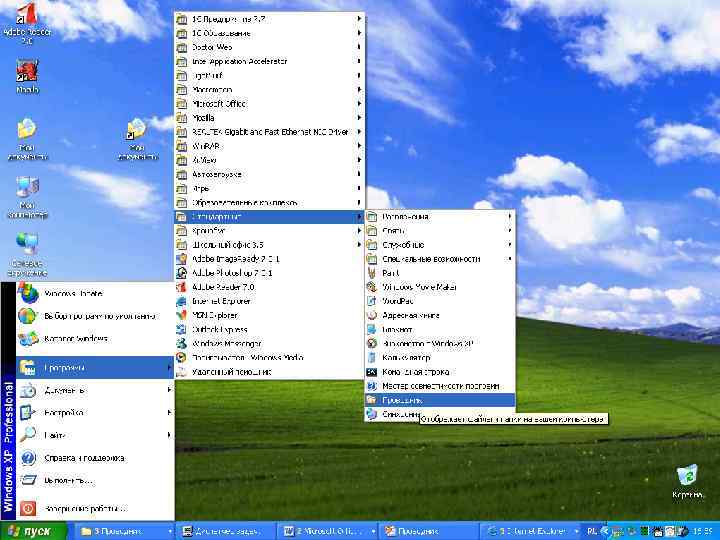The image size is (720, 540).
Task: Open Мои документы shortcut icon with arrow overlay
Action: click(137, 139)
